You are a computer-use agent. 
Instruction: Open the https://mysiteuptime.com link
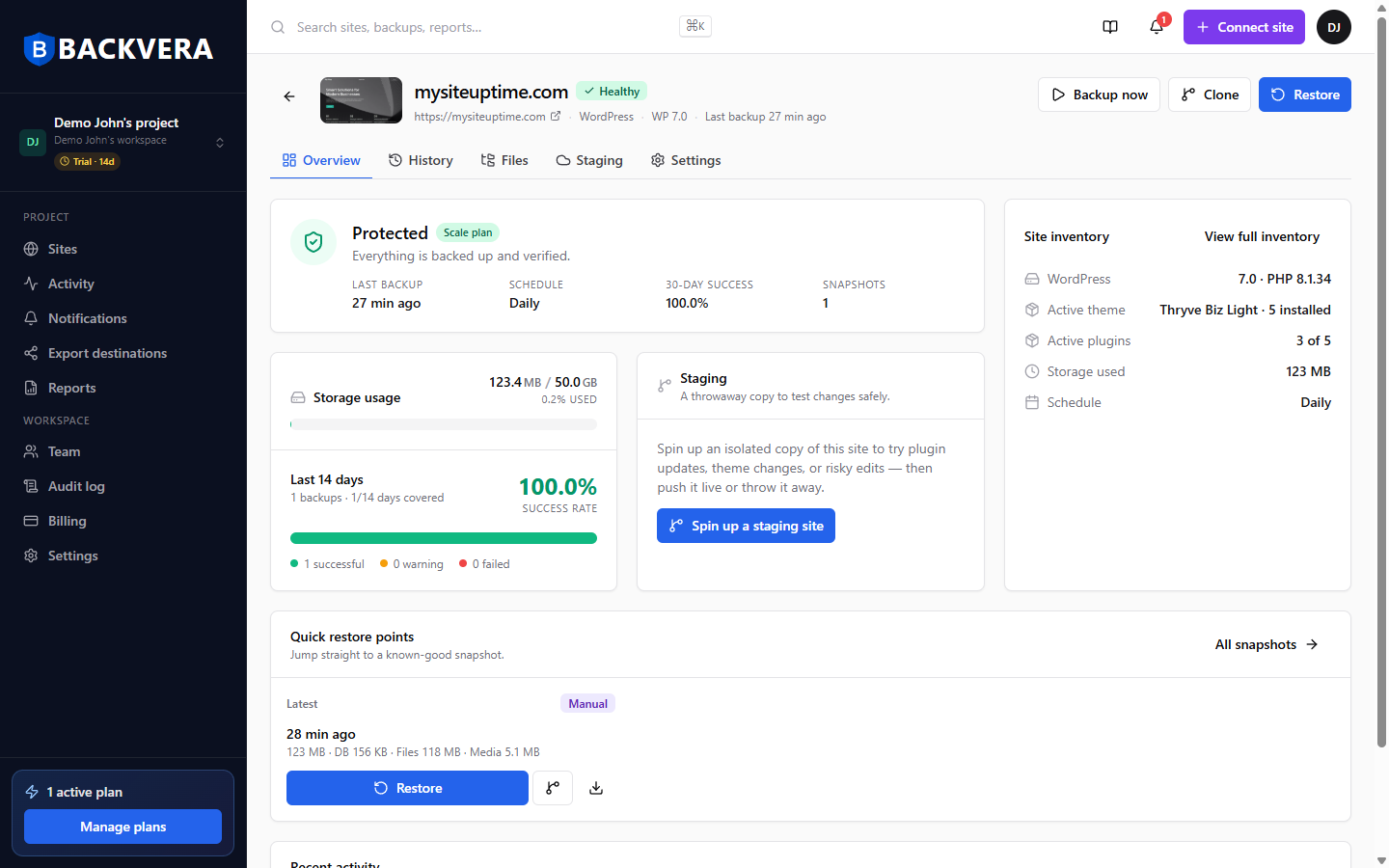[x=479, y=117]
